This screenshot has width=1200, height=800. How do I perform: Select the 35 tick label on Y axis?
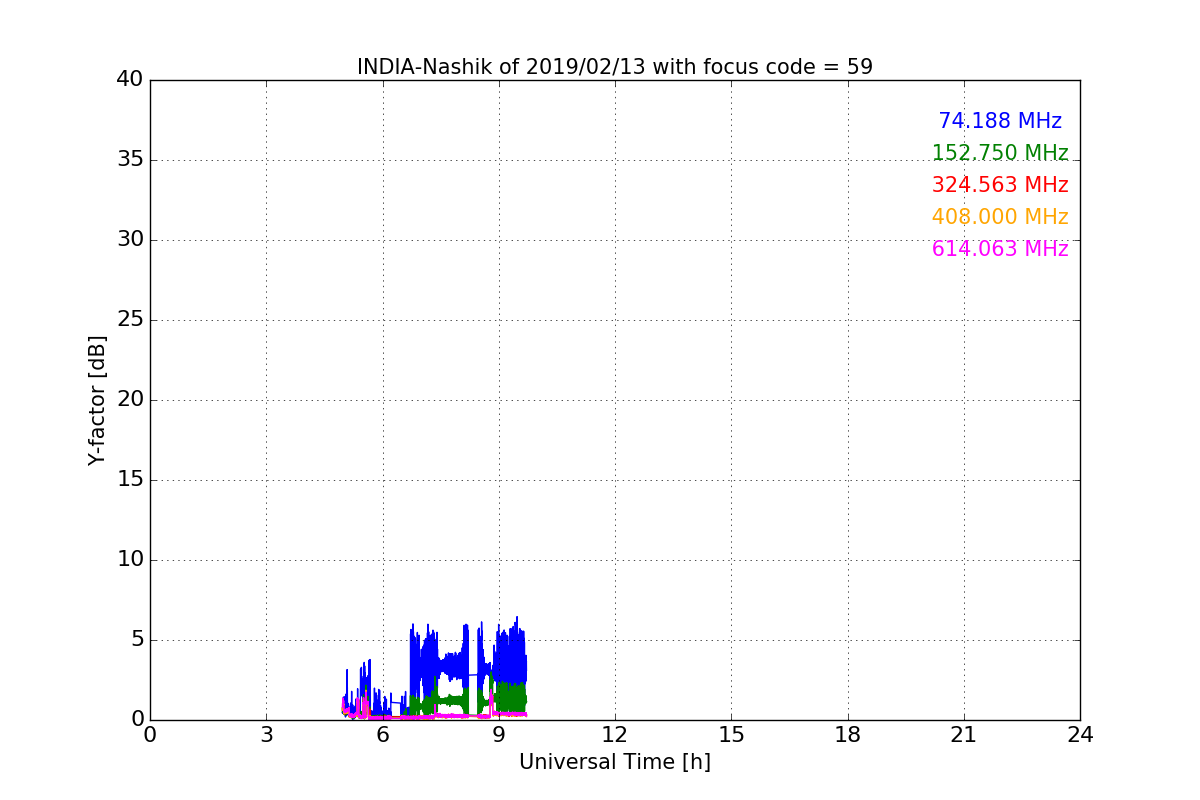tap(129, 160)
